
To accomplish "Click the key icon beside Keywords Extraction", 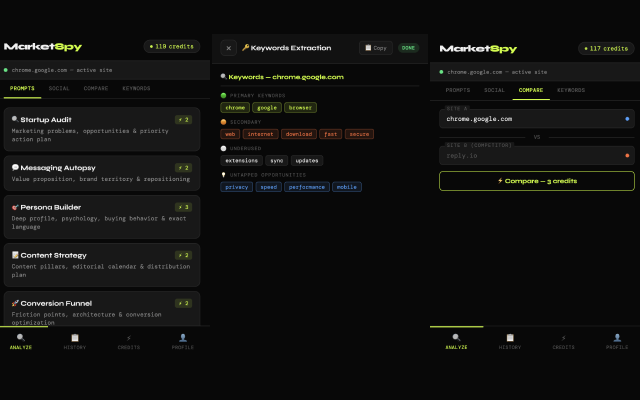I will tap(245, 48).
